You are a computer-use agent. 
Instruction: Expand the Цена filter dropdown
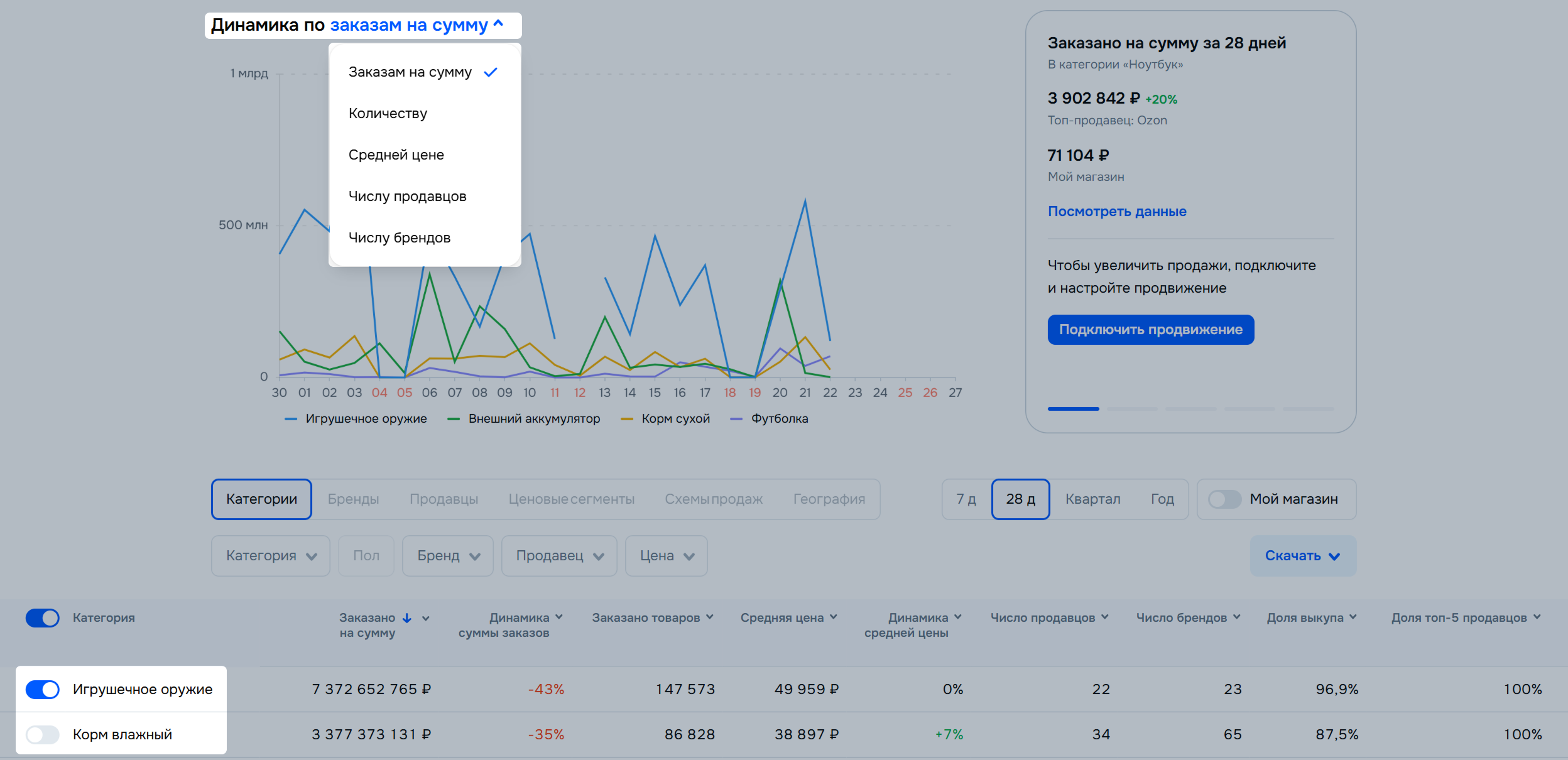click(666, 556)
